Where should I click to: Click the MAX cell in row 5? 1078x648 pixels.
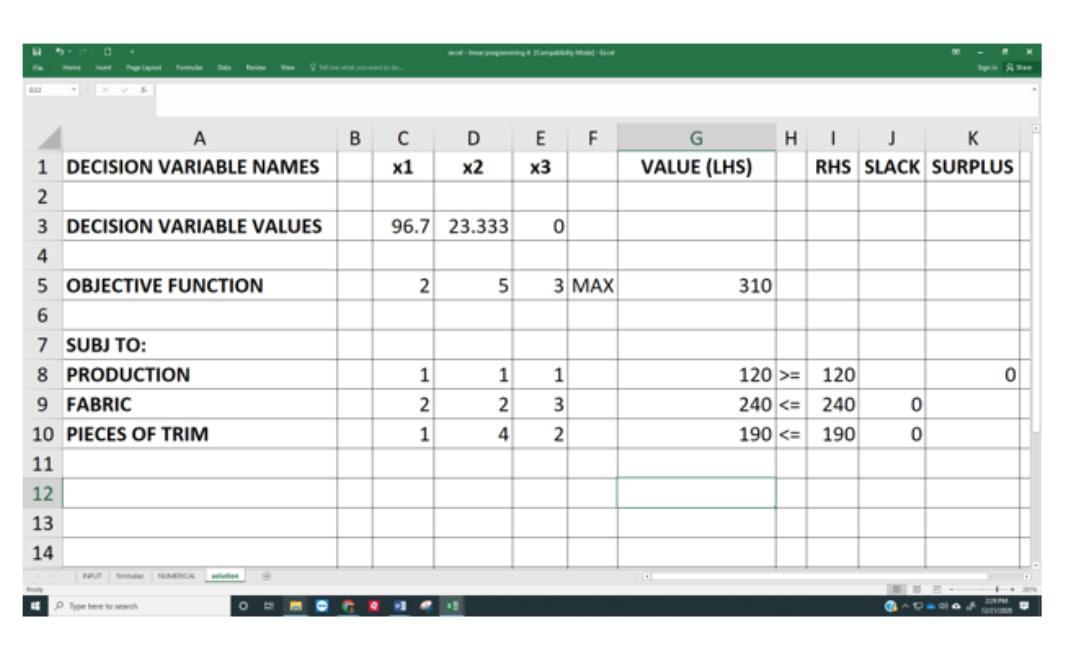pyautogui.click(x=593, y=285)
